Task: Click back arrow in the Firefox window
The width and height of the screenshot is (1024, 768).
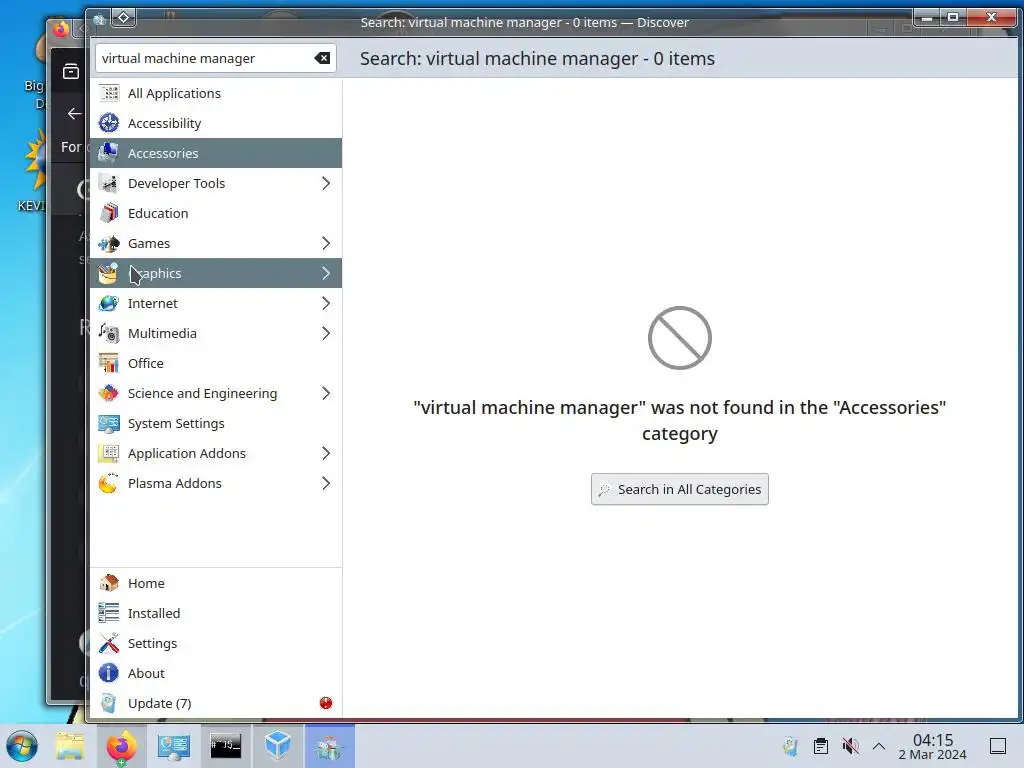Action: point(74,114)
